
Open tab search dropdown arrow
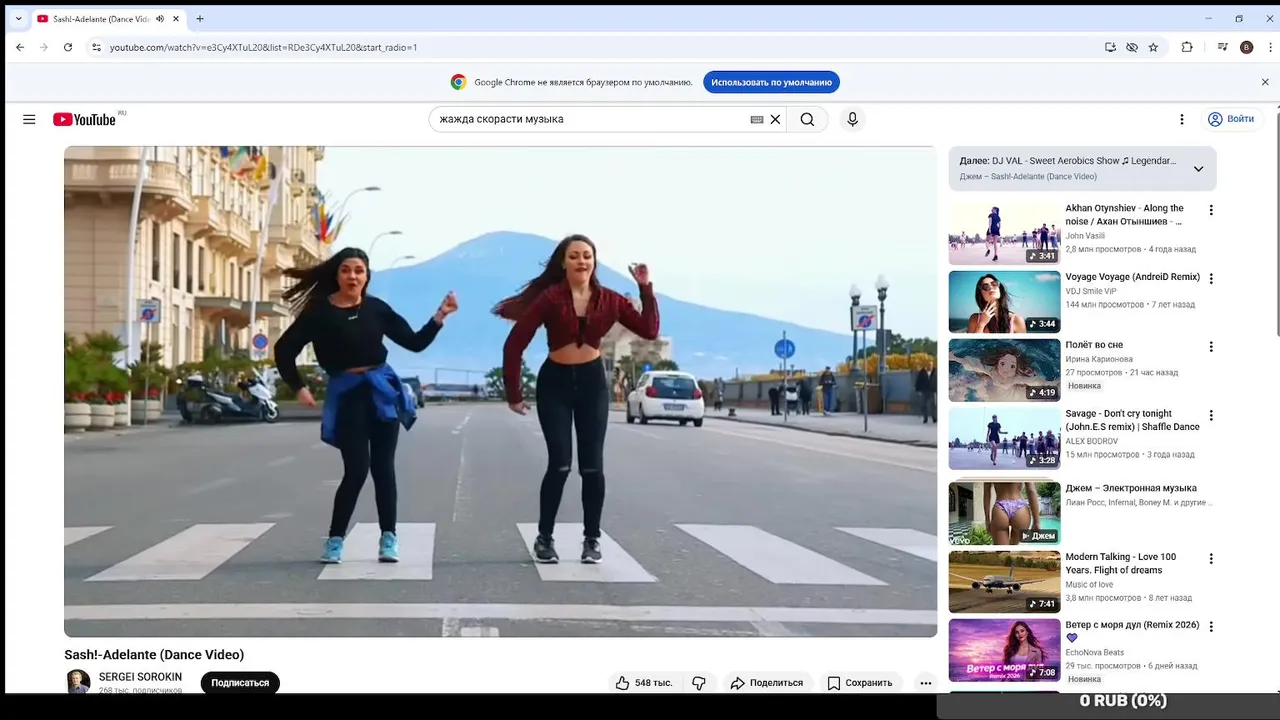[x=18, y=19]
